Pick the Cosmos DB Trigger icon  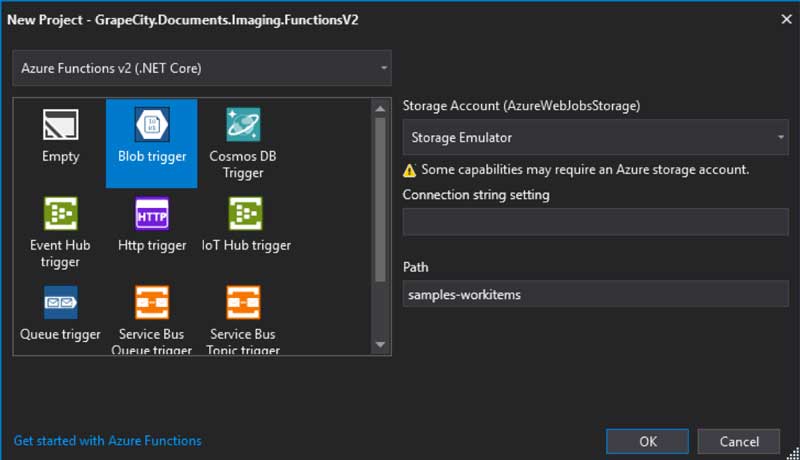pyautogui.click(x=243, y=124)
